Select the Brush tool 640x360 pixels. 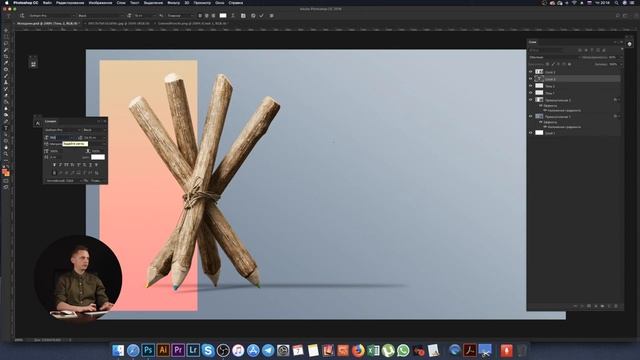(6, 76)
